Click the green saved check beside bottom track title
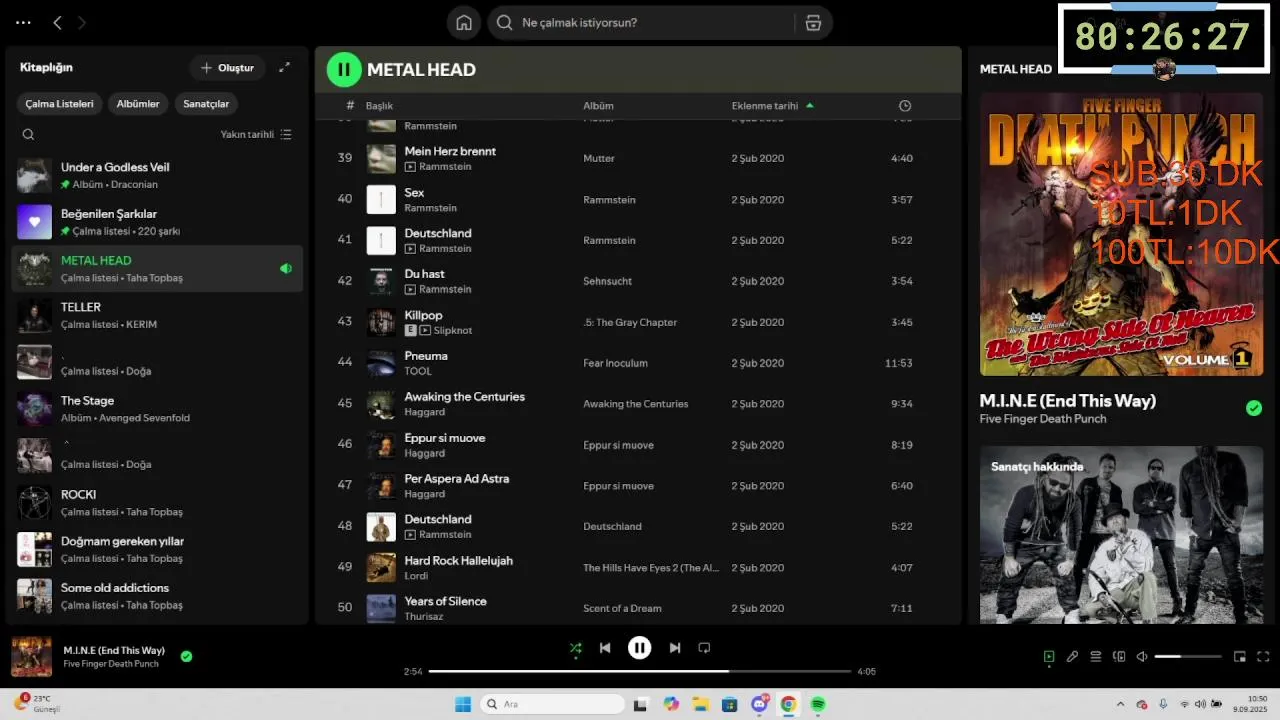1280x720 pixels. (x=186, y=657)
